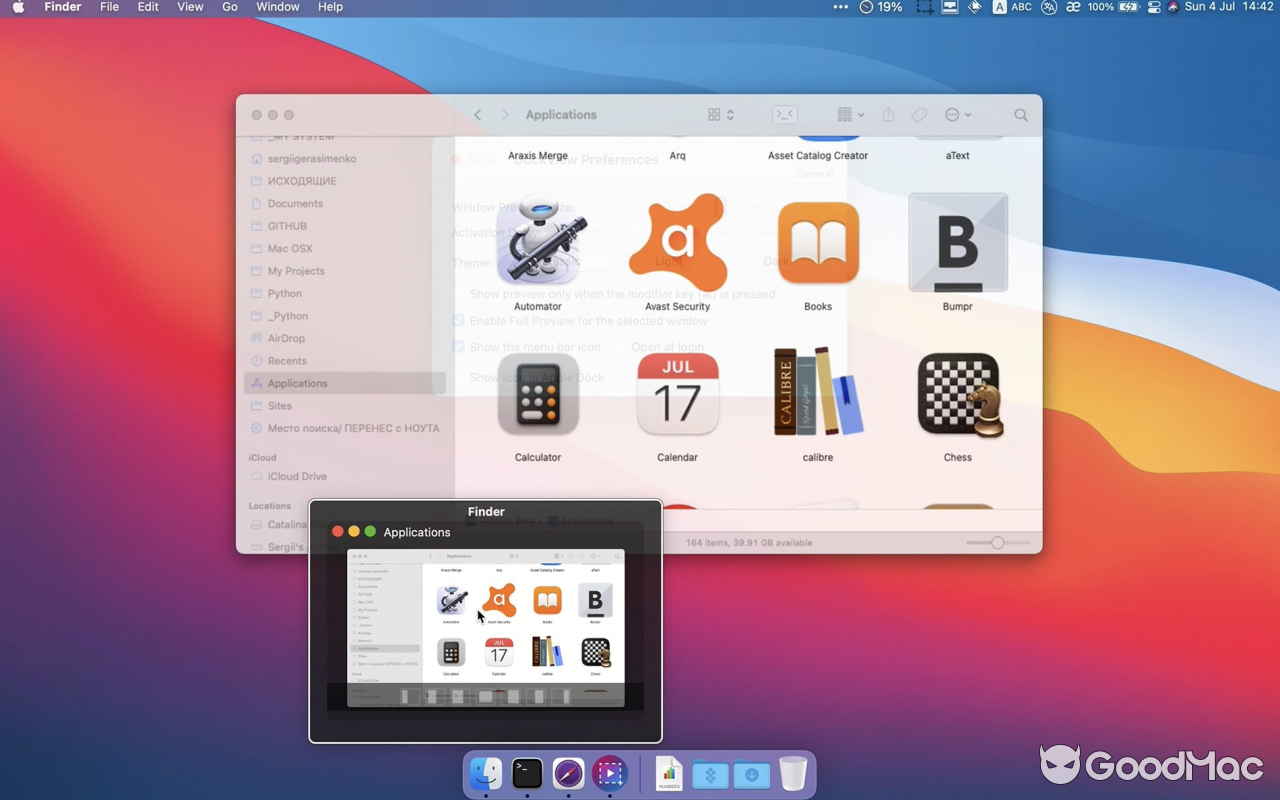
Task: Launch the calibre library app
Action: click(818, 392)
